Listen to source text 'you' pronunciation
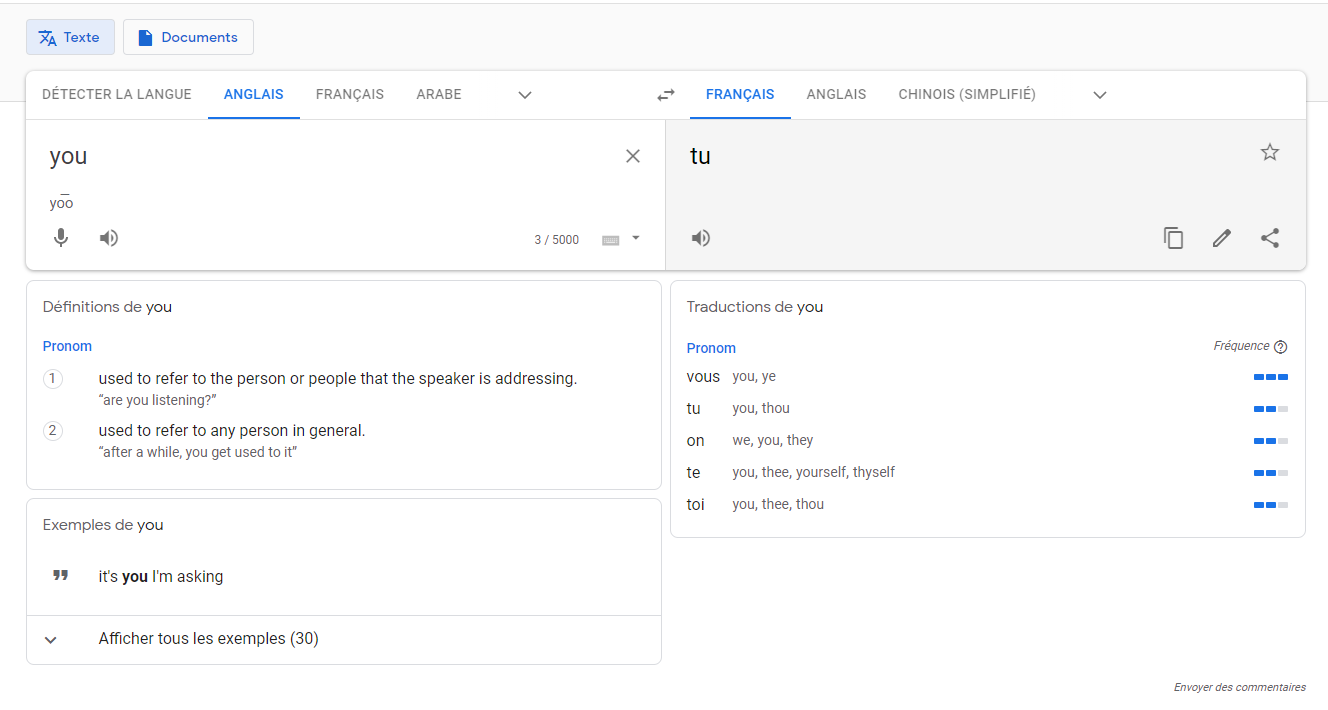1328x710 pixels. click(x=109, y=238)
